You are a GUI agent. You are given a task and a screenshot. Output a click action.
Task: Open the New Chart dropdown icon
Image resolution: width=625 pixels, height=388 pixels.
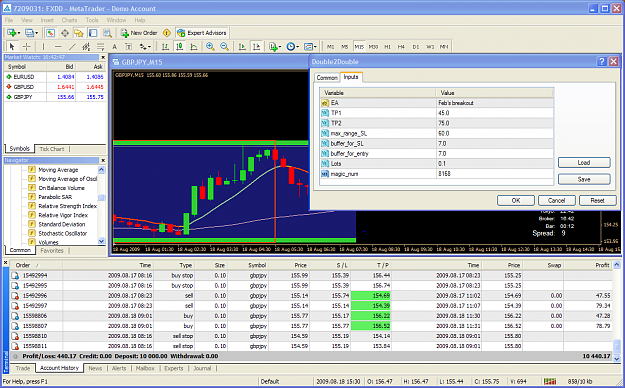pyautogui.click(x=13, y=33)
